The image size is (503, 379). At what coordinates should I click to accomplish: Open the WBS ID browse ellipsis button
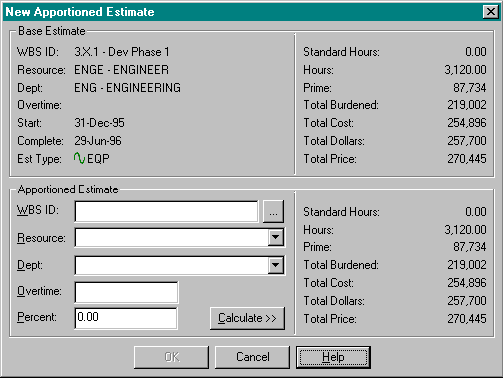(273, 211)
